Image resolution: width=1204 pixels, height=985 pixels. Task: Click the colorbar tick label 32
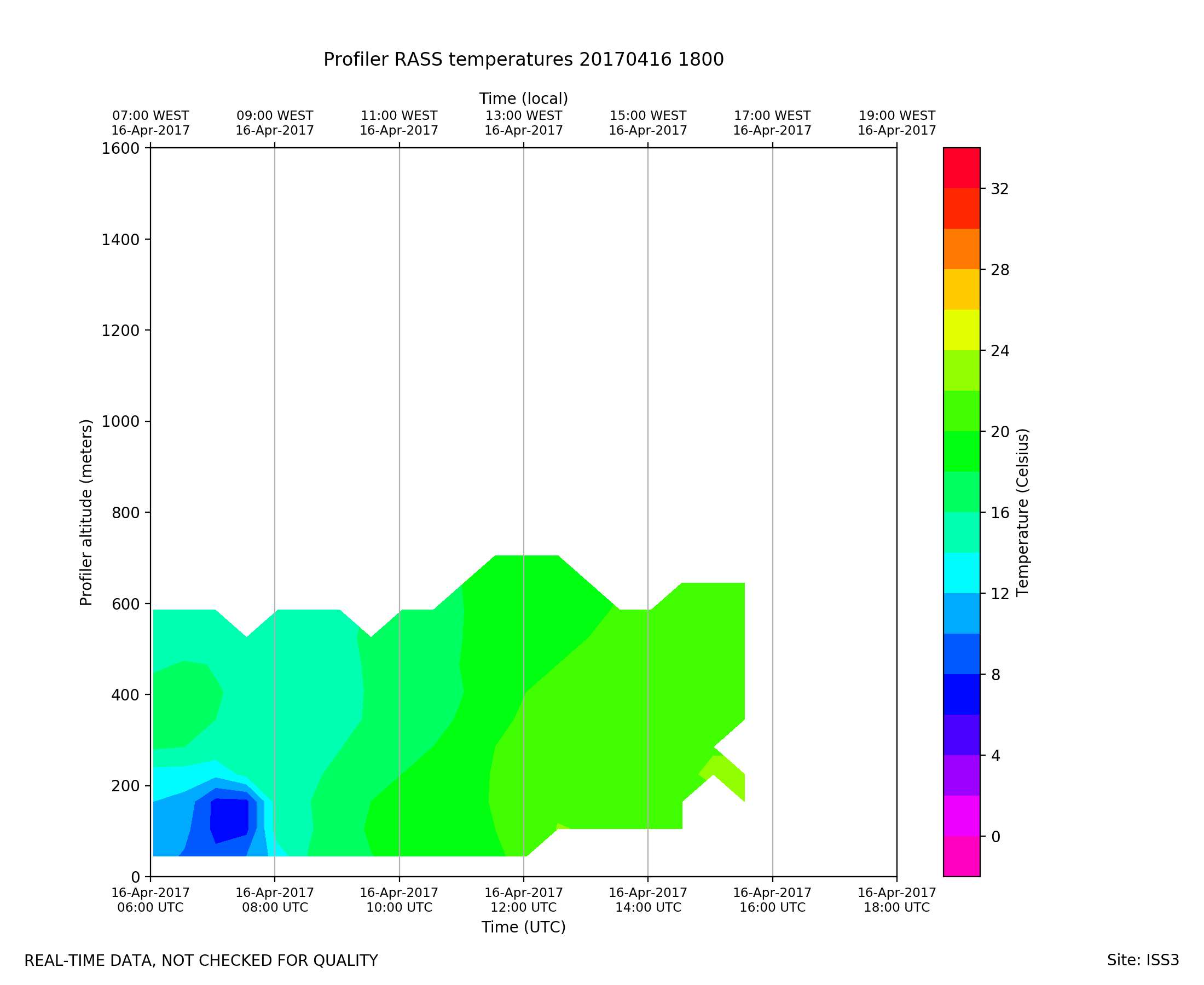pyautogui.click(x=1000, y=189)
